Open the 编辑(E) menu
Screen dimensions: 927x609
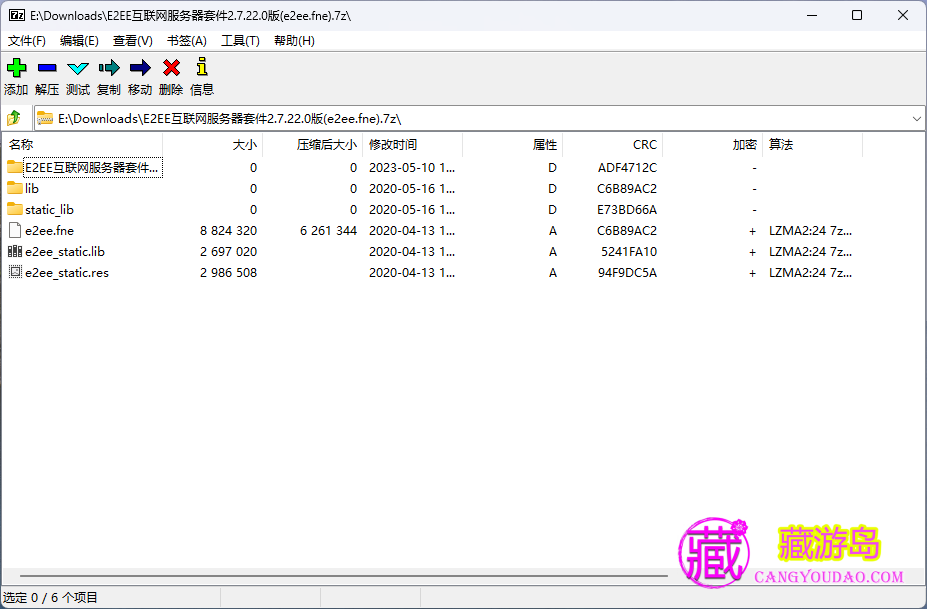(79, 41)
